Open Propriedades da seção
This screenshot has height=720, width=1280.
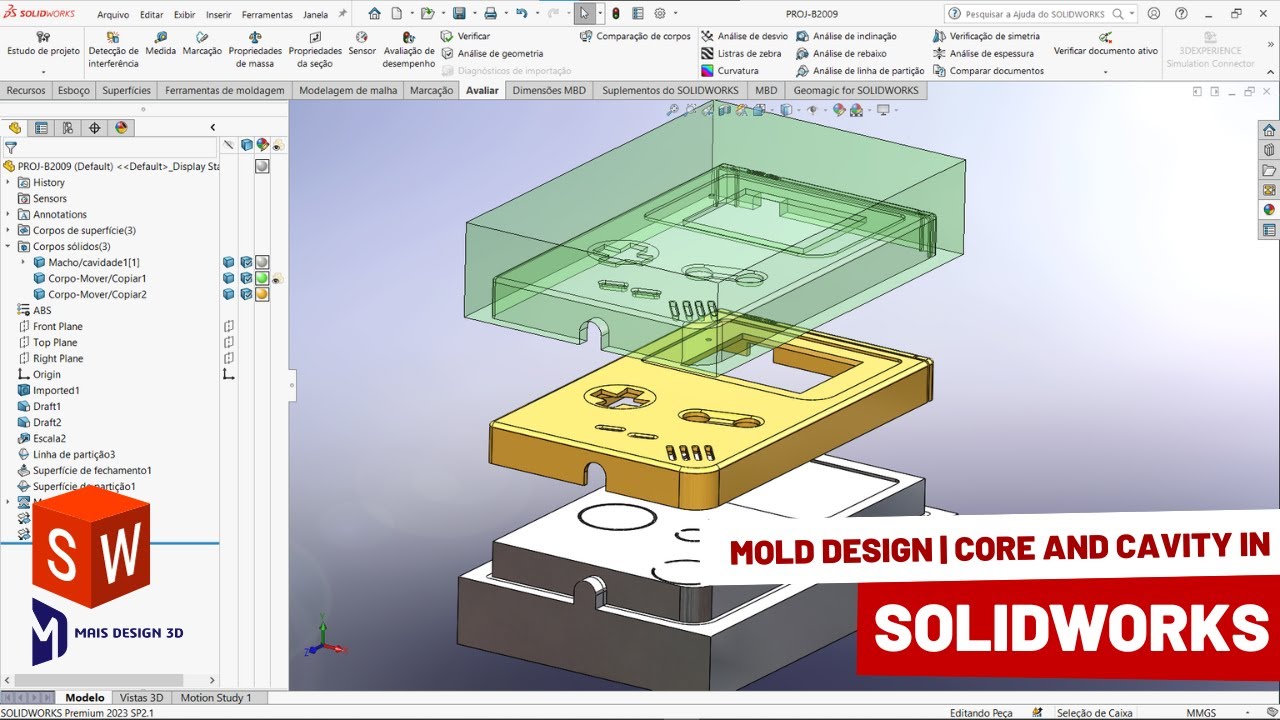(315, 49)
